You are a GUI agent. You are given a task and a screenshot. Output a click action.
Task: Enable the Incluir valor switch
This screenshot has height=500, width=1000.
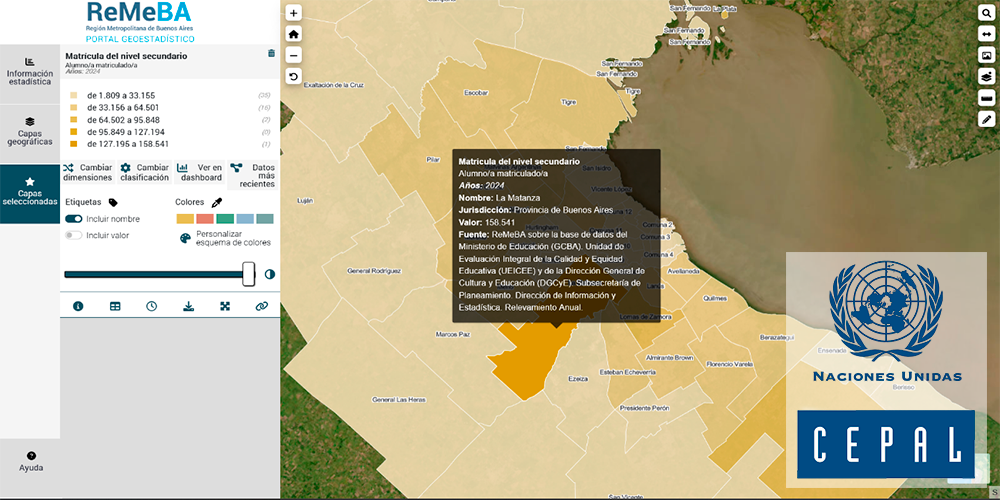click(74, 236)
